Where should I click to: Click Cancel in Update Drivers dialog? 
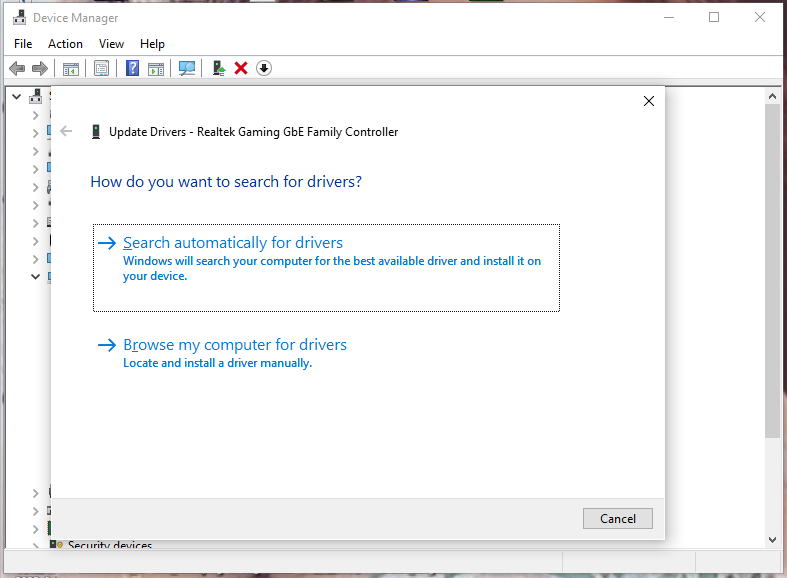click(x=618, y=518)
